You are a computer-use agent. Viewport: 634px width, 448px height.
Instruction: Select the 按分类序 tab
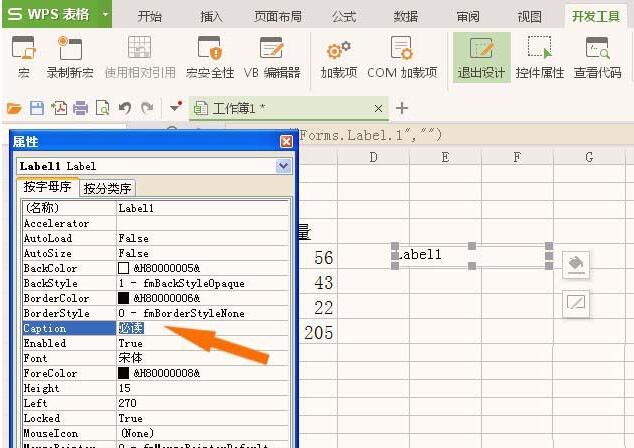pyautogui.click(x=107, y=188)
